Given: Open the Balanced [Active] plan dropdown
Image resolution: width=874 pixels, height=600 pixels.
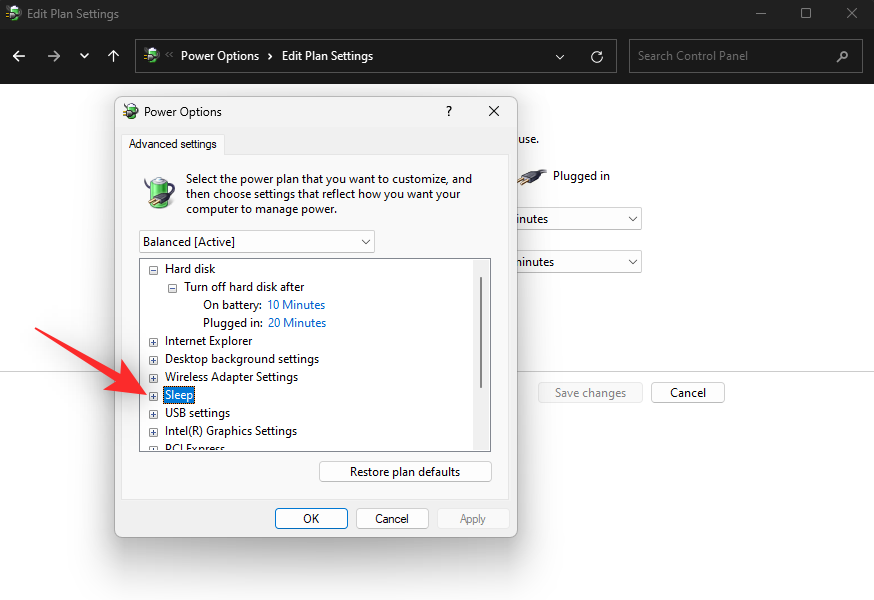Looking at the screenshot, I should tap(256, 241).
